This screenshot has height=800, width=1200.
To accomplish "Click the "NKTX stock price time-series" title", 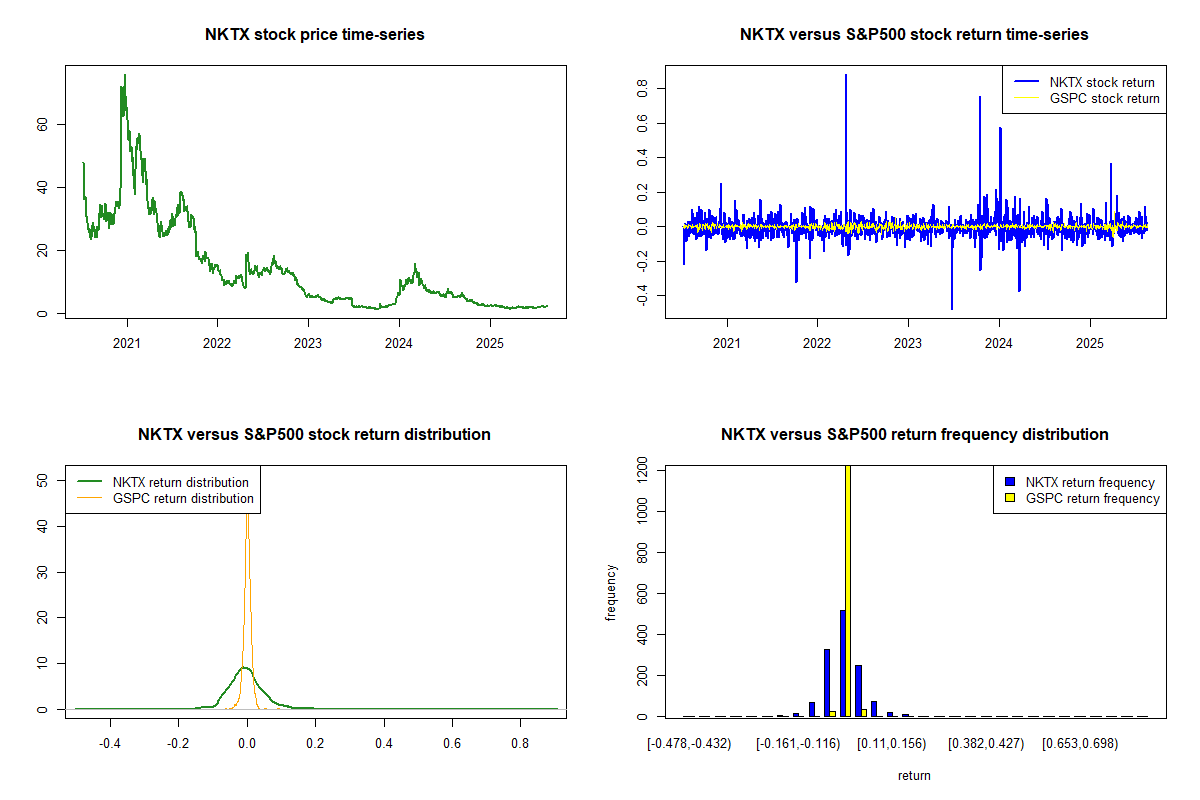I will (315, 35).
